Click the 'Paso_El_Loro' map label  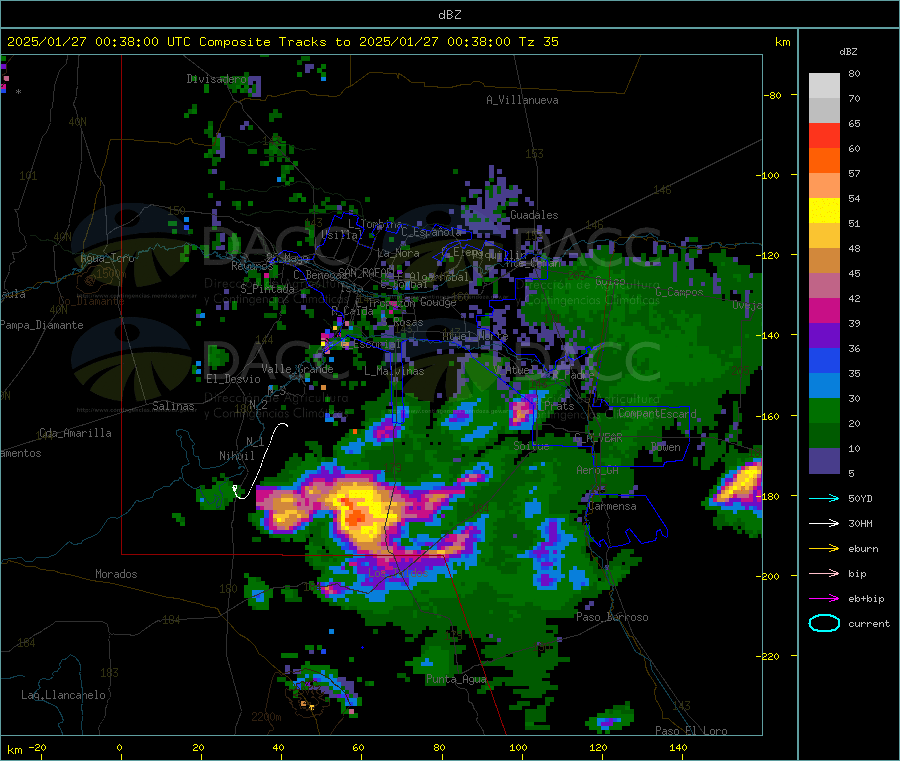[691, 731]
